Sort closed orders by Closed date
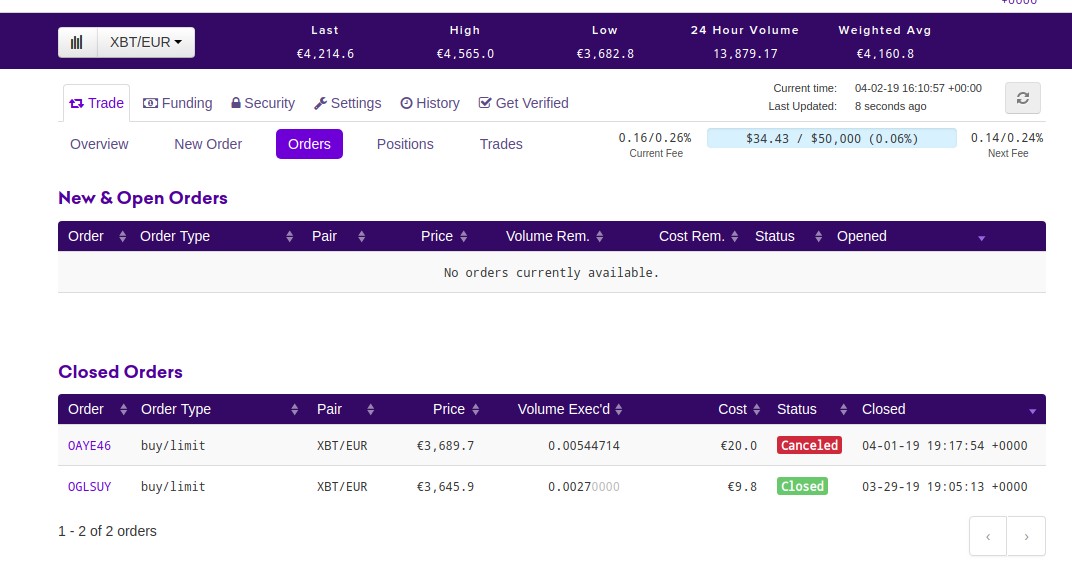 tap(949, 409)
